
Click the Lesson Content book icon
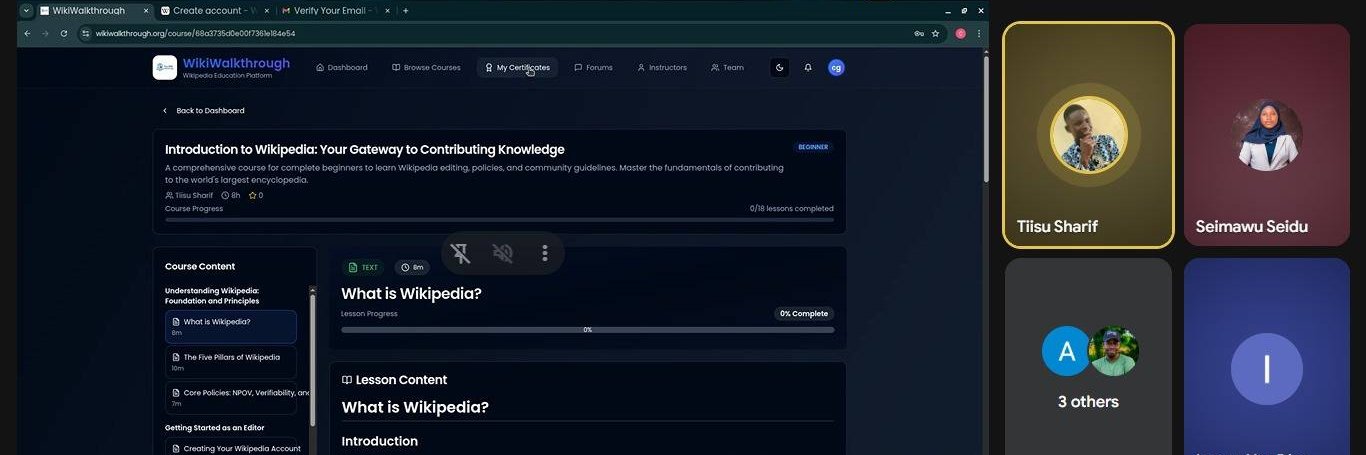[347, 380]
